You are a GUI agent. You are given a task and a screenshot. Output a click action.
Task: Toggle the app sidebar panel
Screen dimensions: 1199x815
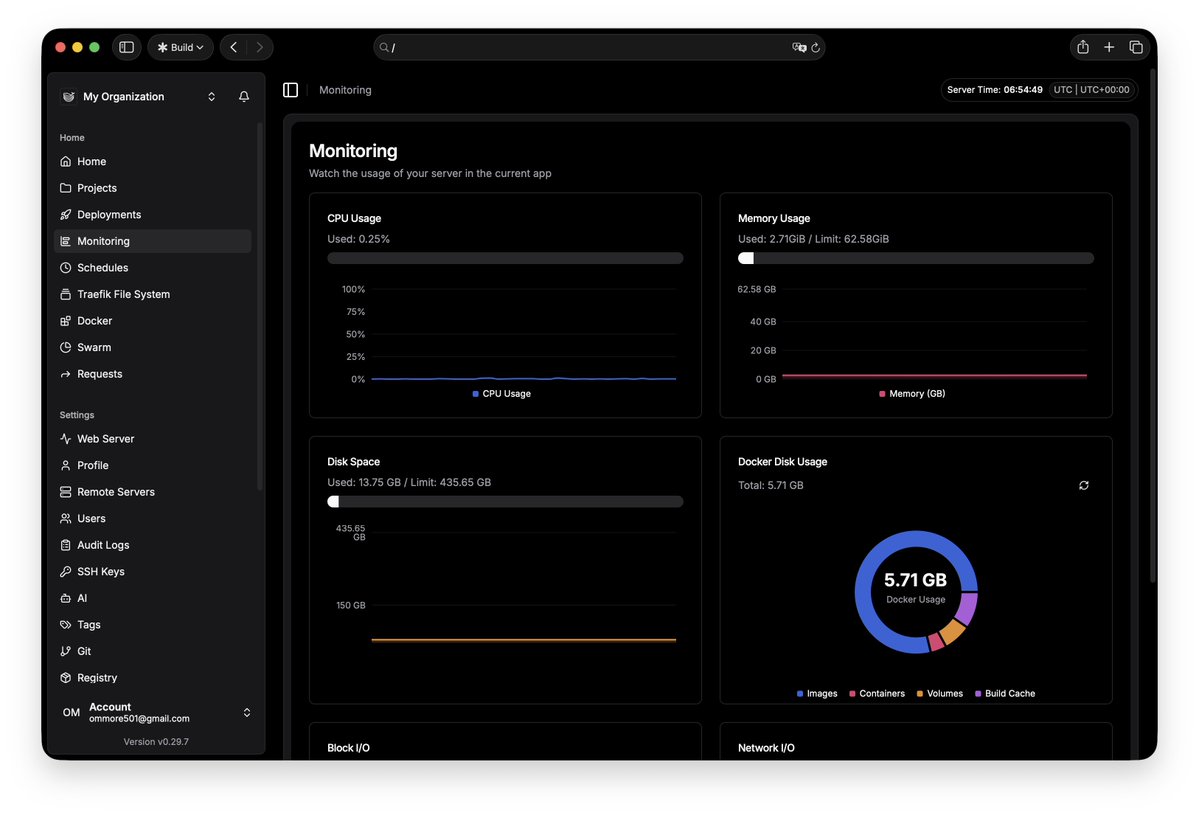pyautogui.click(x=291, y=90)
